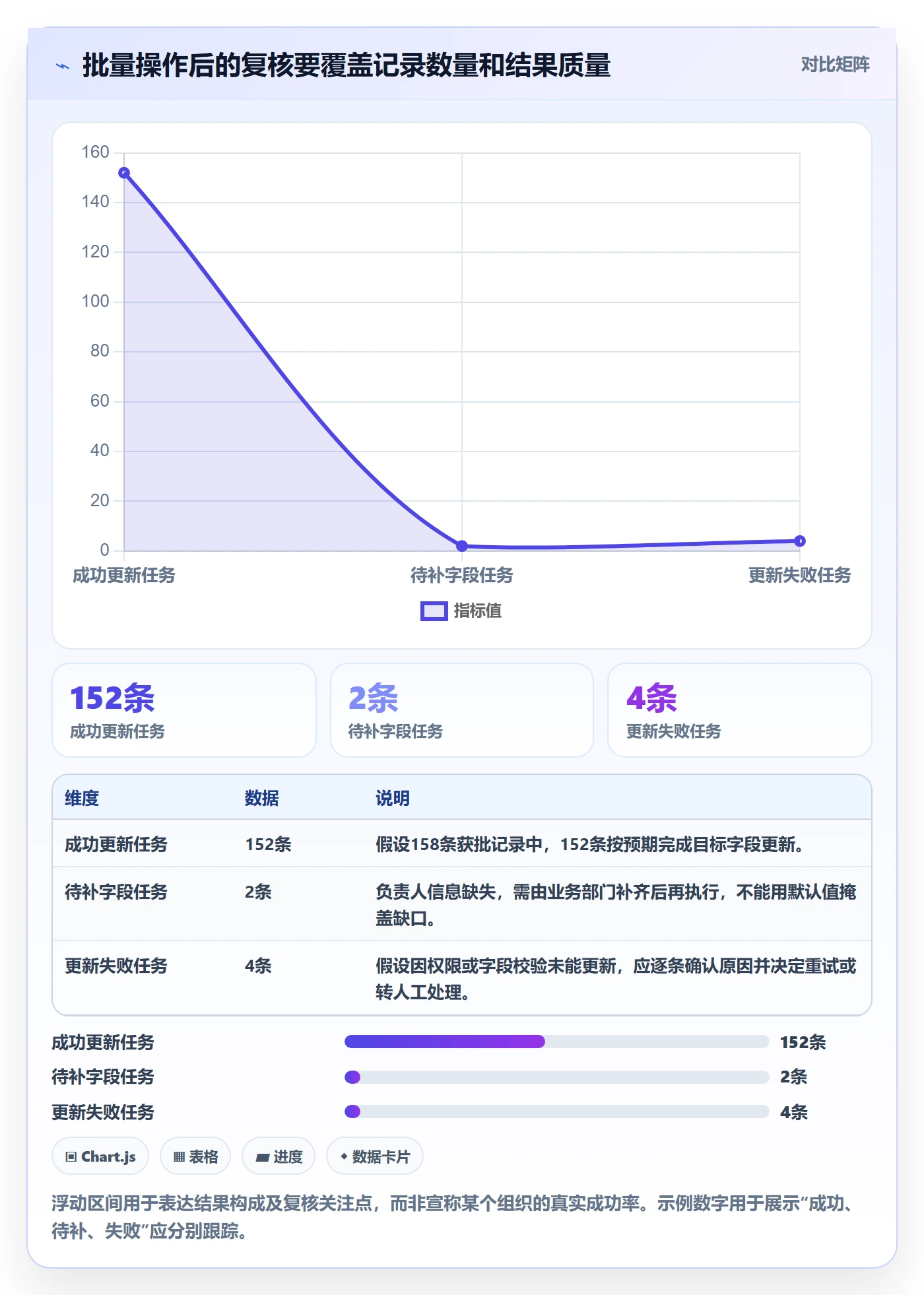Click the 2条 value beside the progress bar
924x1295 pixels.
coord(793,1077)
